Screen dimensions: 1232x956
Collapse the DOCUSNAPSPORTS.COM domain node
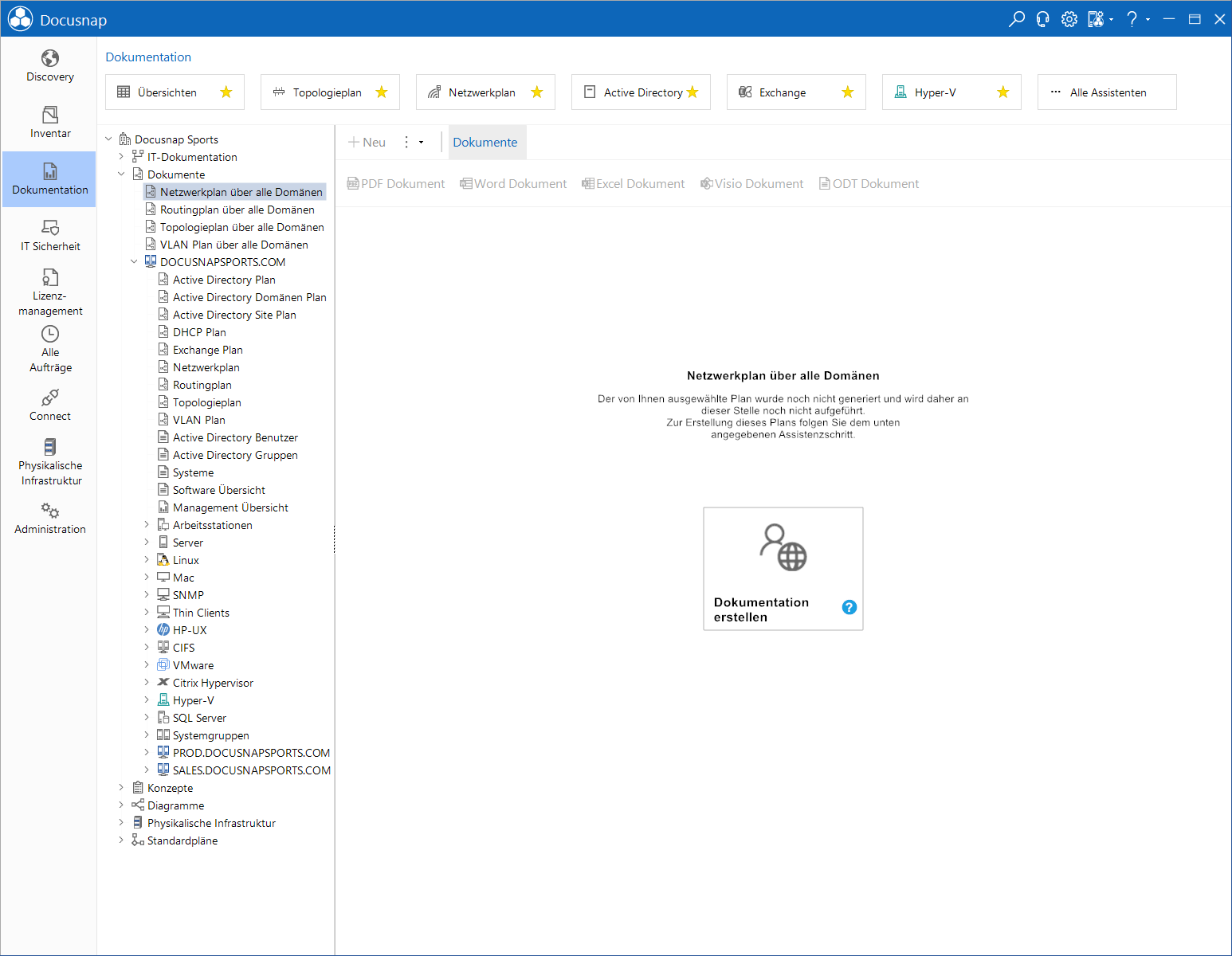tap(134, 262)
